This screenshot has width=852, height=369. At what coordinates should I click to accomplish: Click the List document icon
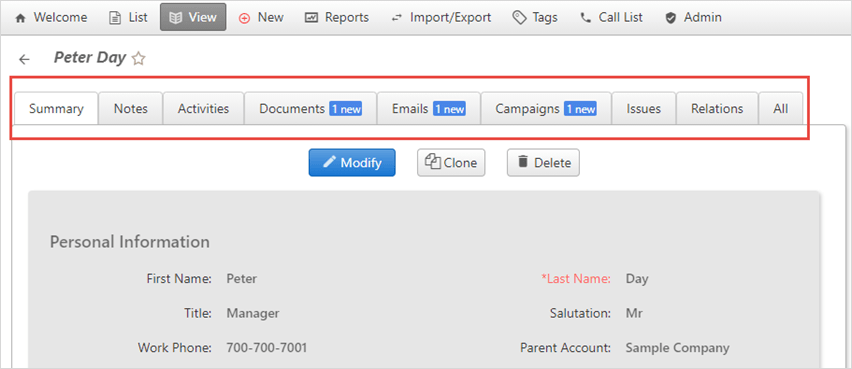click(x=115, y=18)
